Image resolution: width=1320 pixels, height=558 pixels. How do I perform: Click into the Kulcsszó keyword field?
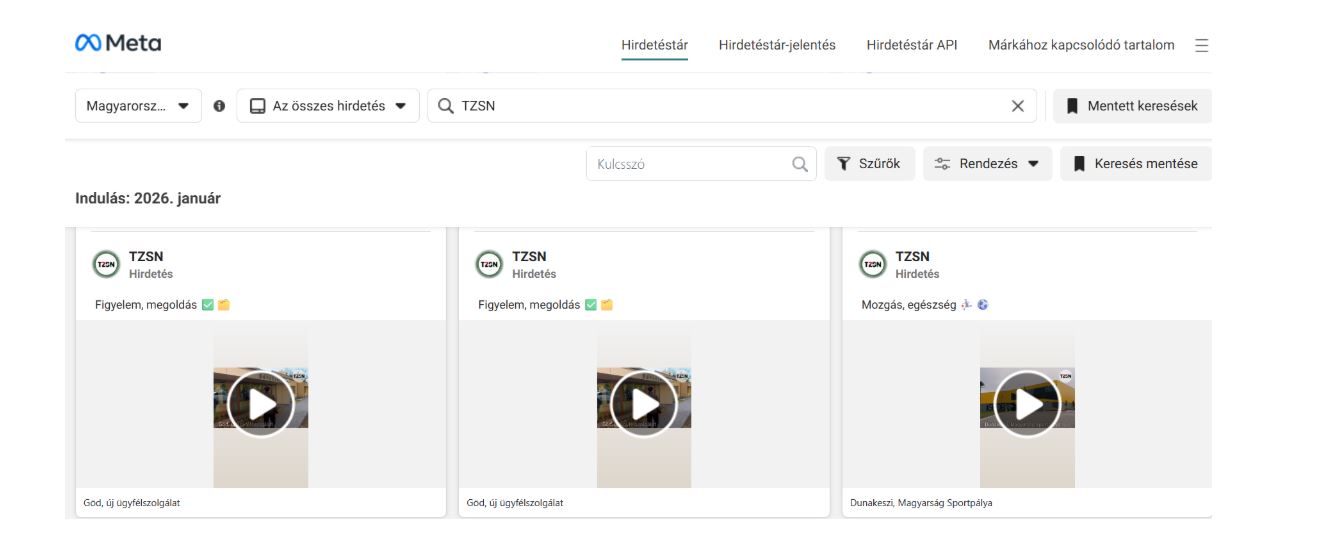[x=688, y=164]
